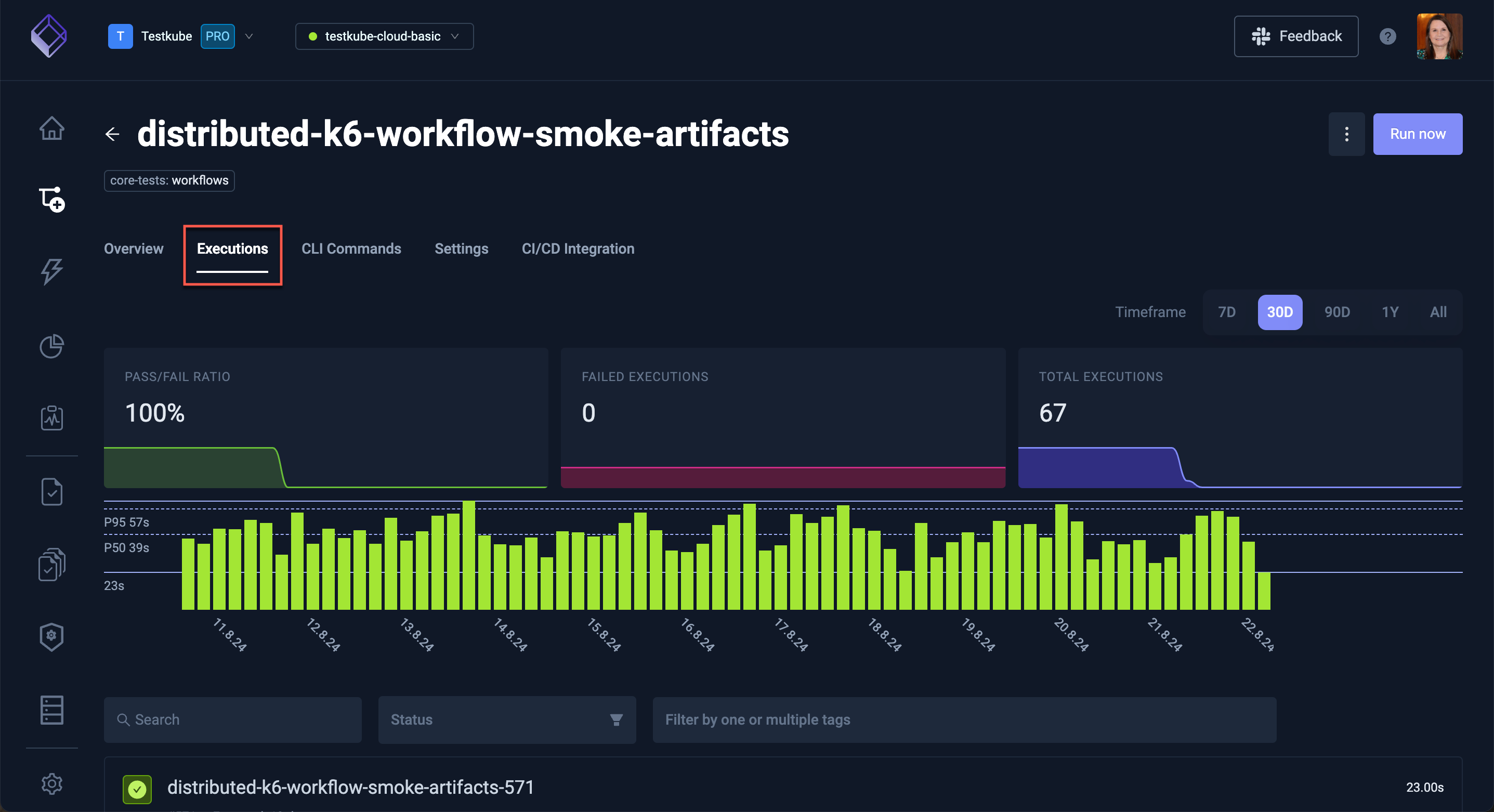Open the Status filter dropdown
Image resolution: width=1494 pixels, height=812 pixels.
tap(506, 720)
